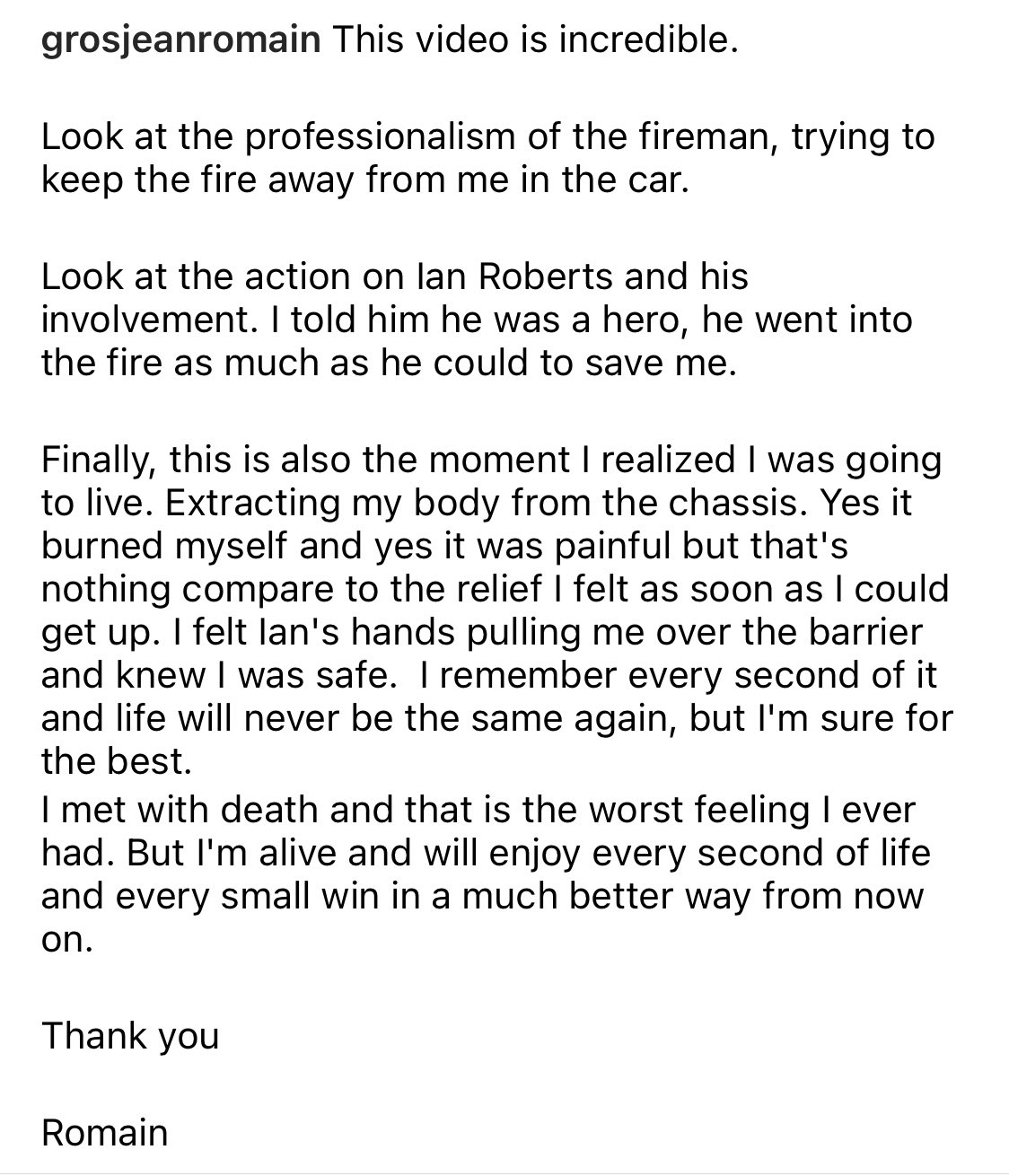This screenshot has width=1009, height=1176.
Task: Click the line starting 'nothing compare to the relief'
Action: 495,590
